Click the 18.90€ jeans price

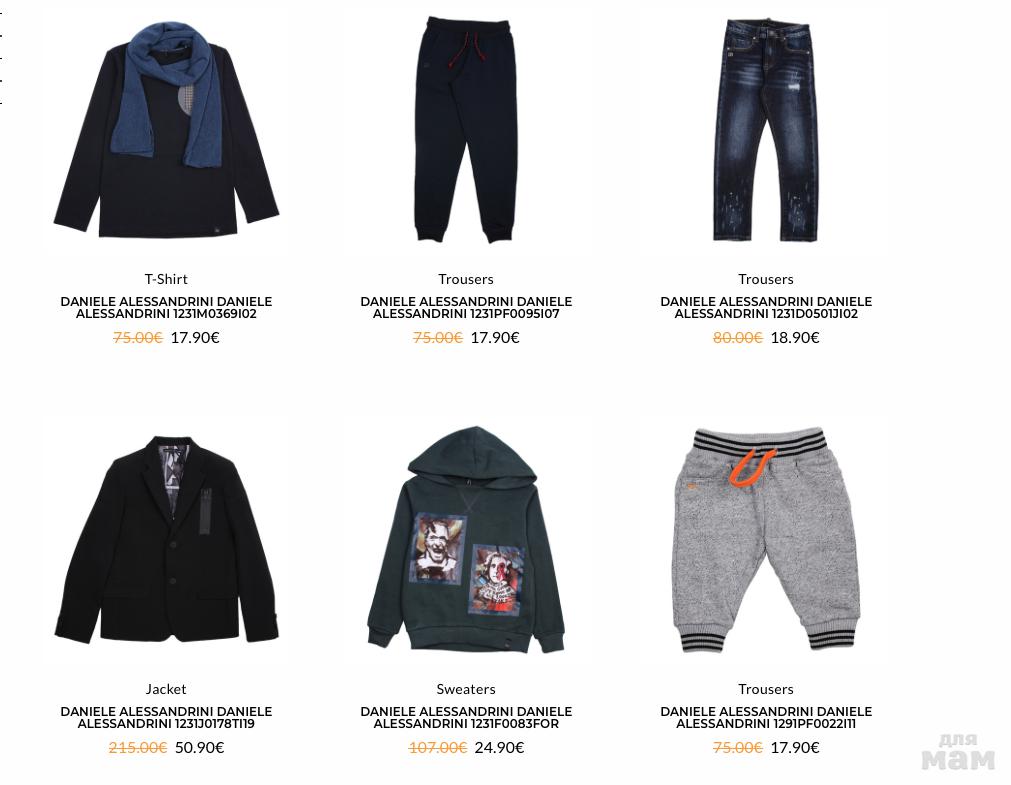(795, 337)
